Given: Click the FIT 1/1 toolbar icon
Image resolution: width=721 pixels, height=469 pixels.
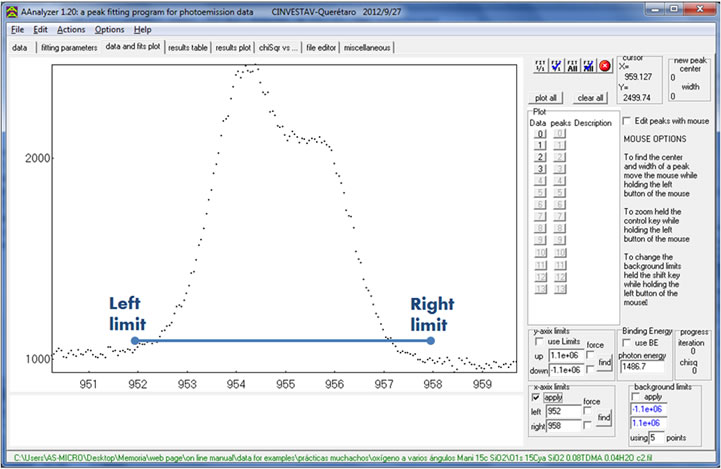Looking at the screenshot, I should (540, 66).
